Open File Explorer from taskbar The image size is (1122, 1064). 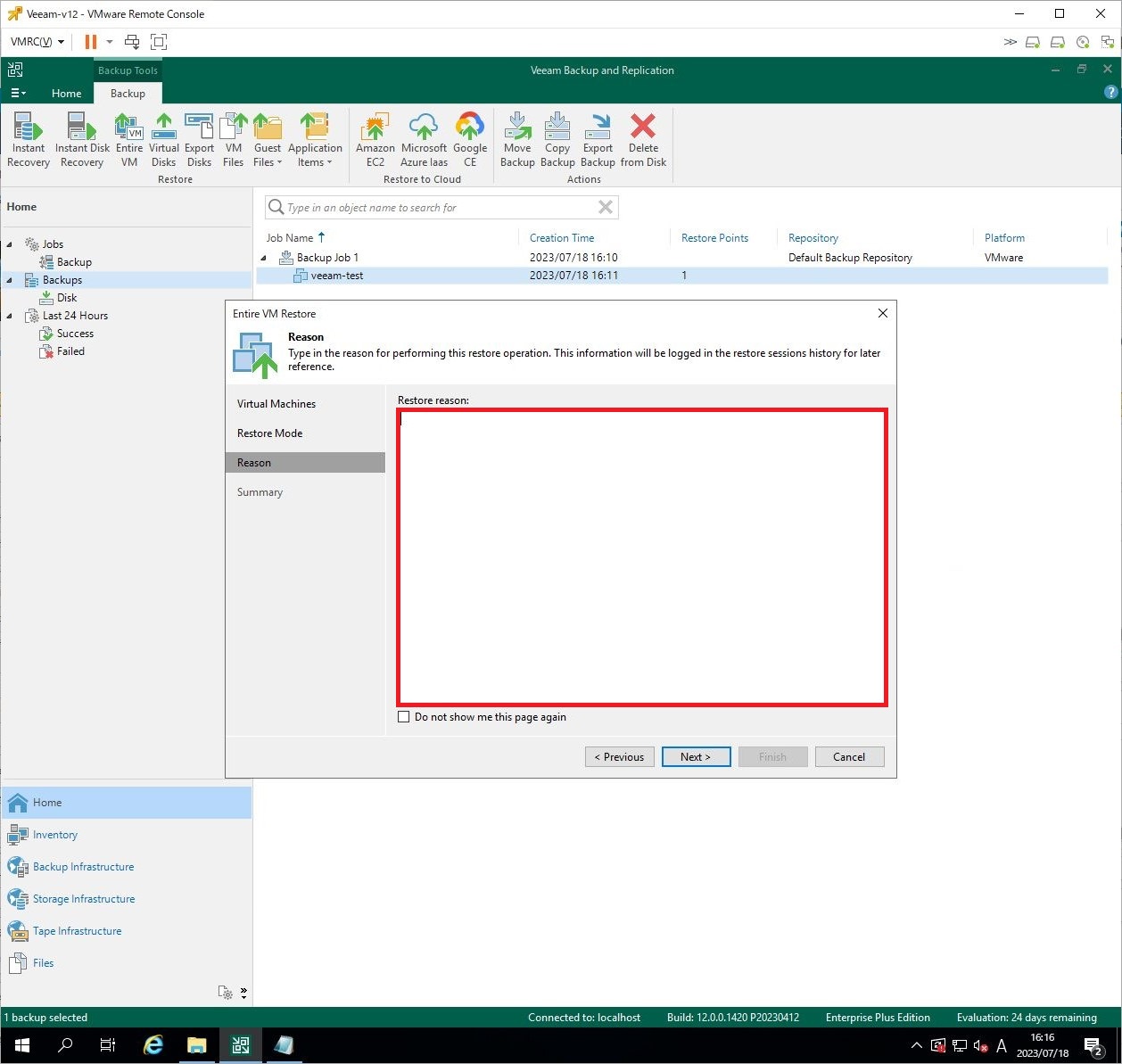click(197, 1045)
